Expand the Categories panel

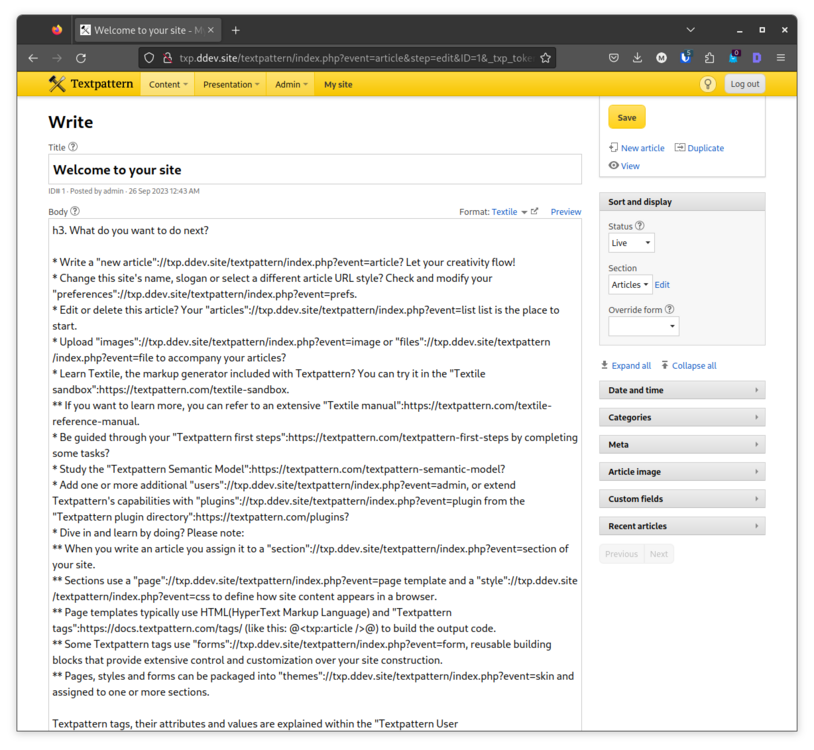(682, 417)
